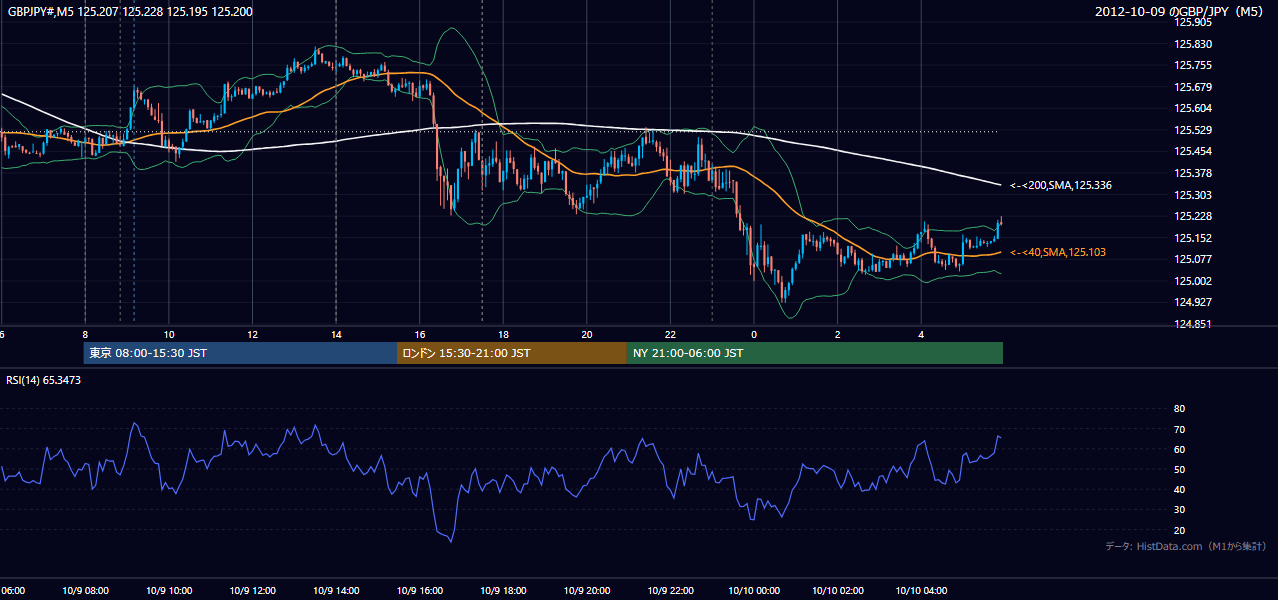Click the chart title 2012-10-09 GBP/JPY (M5)
The height and width of the screenshot is (600, 1278).
1180,11
